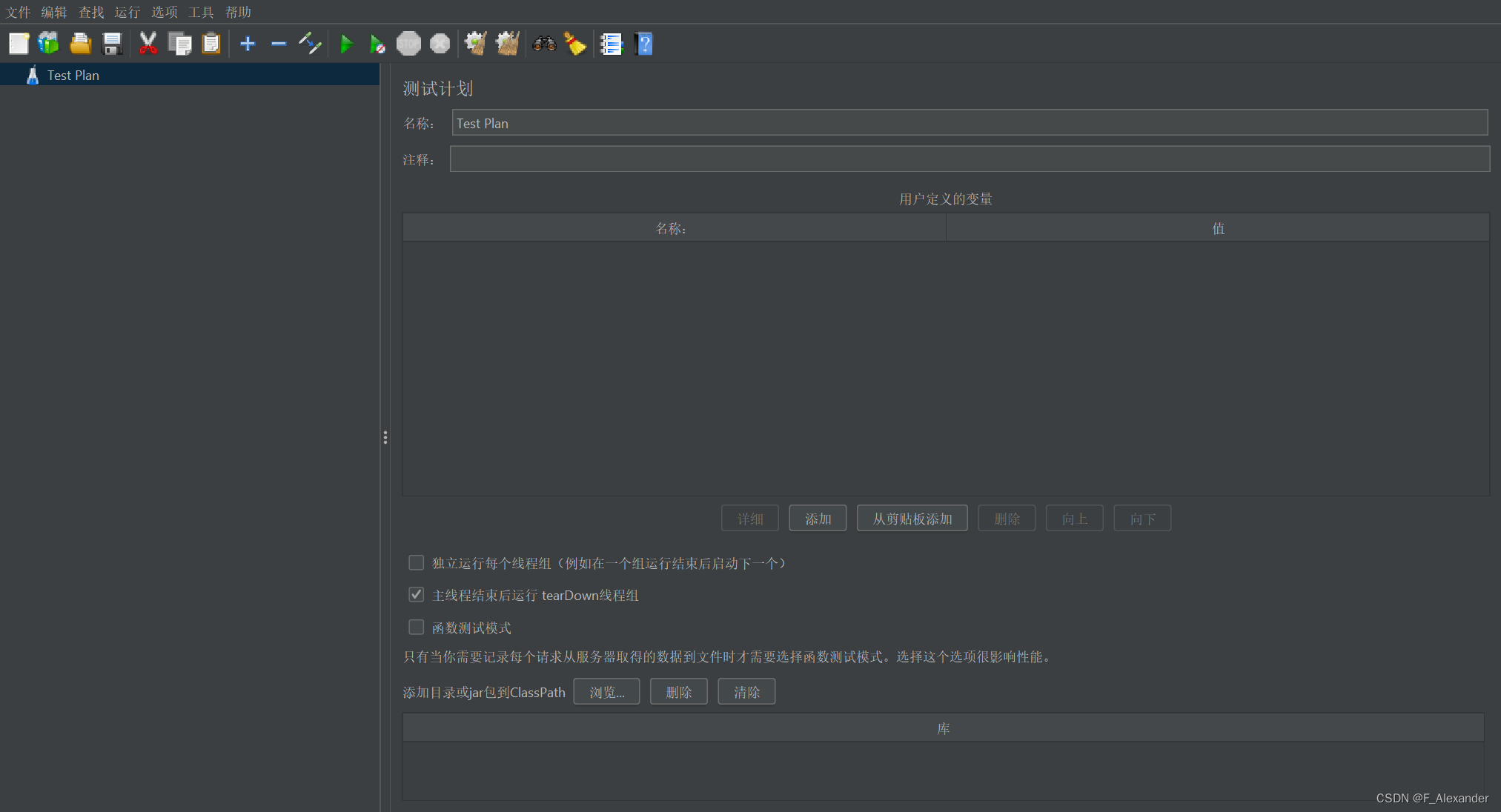The height and width of the screenshot is (812, 1501).
Task: Click blue minus Collapse All icon
Action: [279, 44]
